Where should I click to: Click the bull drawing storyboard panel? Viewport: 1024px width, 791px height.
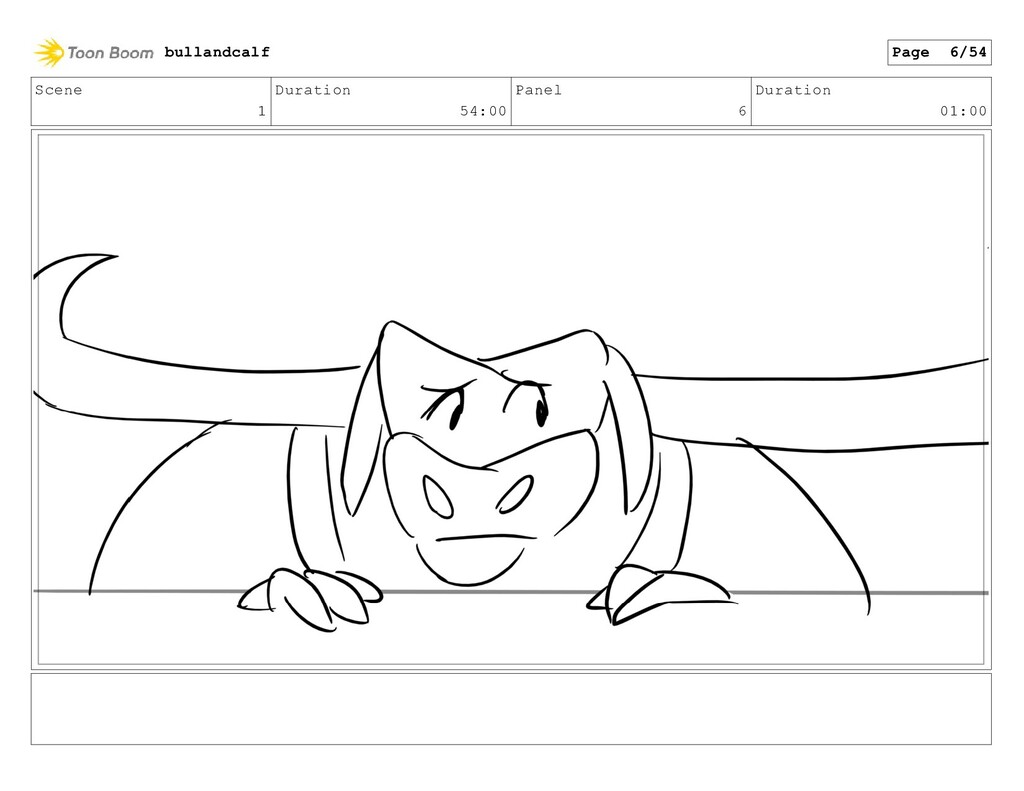click(x=511, y=400)
